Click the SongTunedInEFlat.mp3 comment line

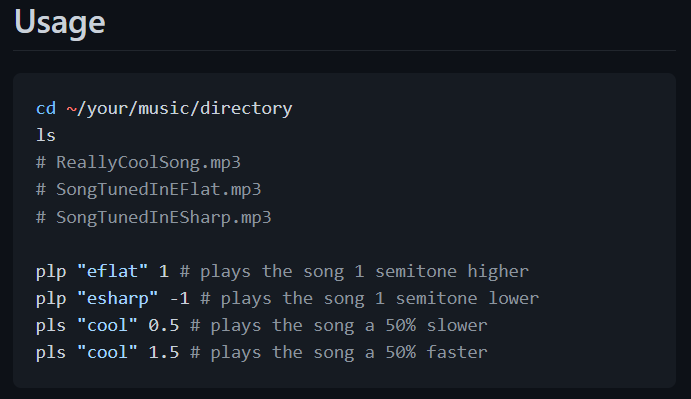click(x=149, y=190)
